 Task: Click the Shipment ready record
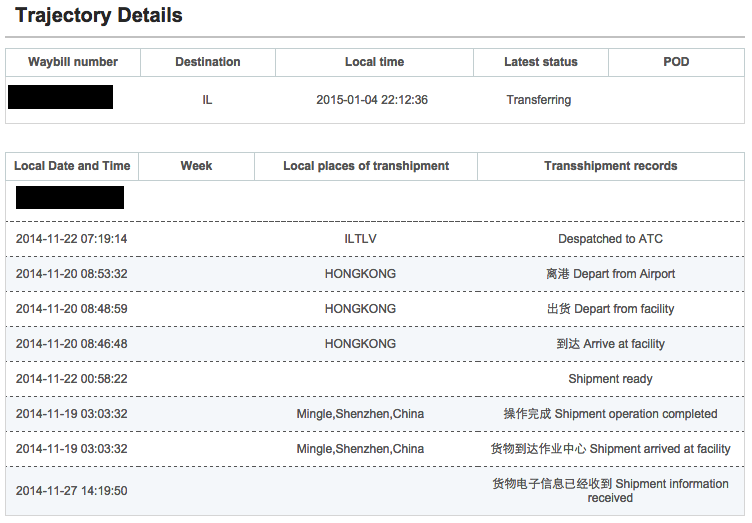click(610, 379)
